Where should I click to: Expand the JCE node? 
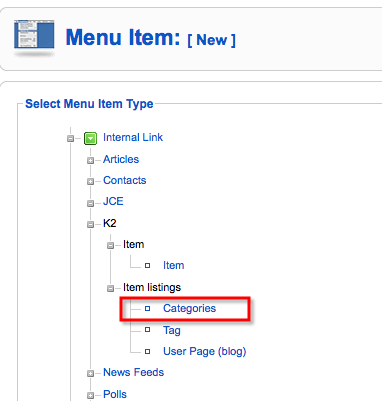(90, 203)
